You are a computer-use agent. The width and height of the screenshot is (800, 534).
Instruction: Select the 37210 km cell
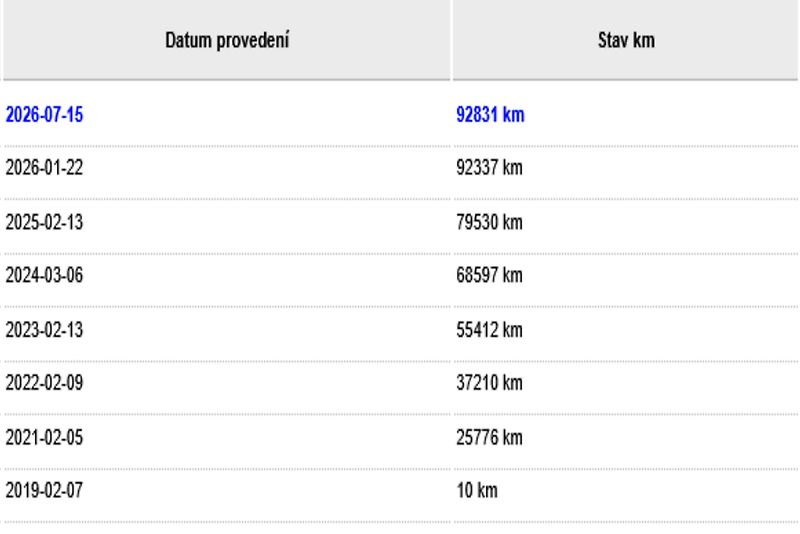pos(489,383)
